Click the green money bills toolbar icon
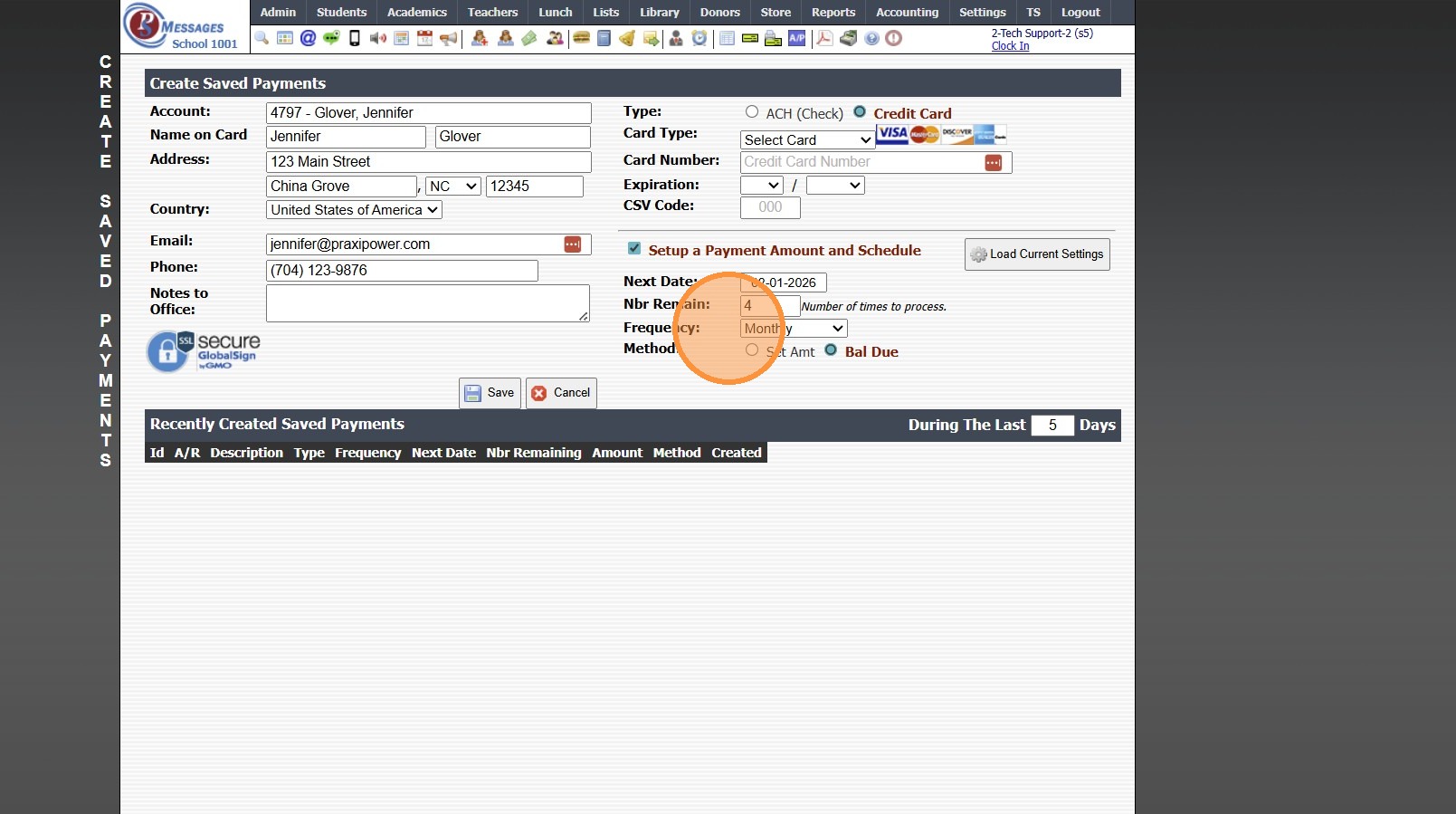1456x814 pixels. pos(529,38)
